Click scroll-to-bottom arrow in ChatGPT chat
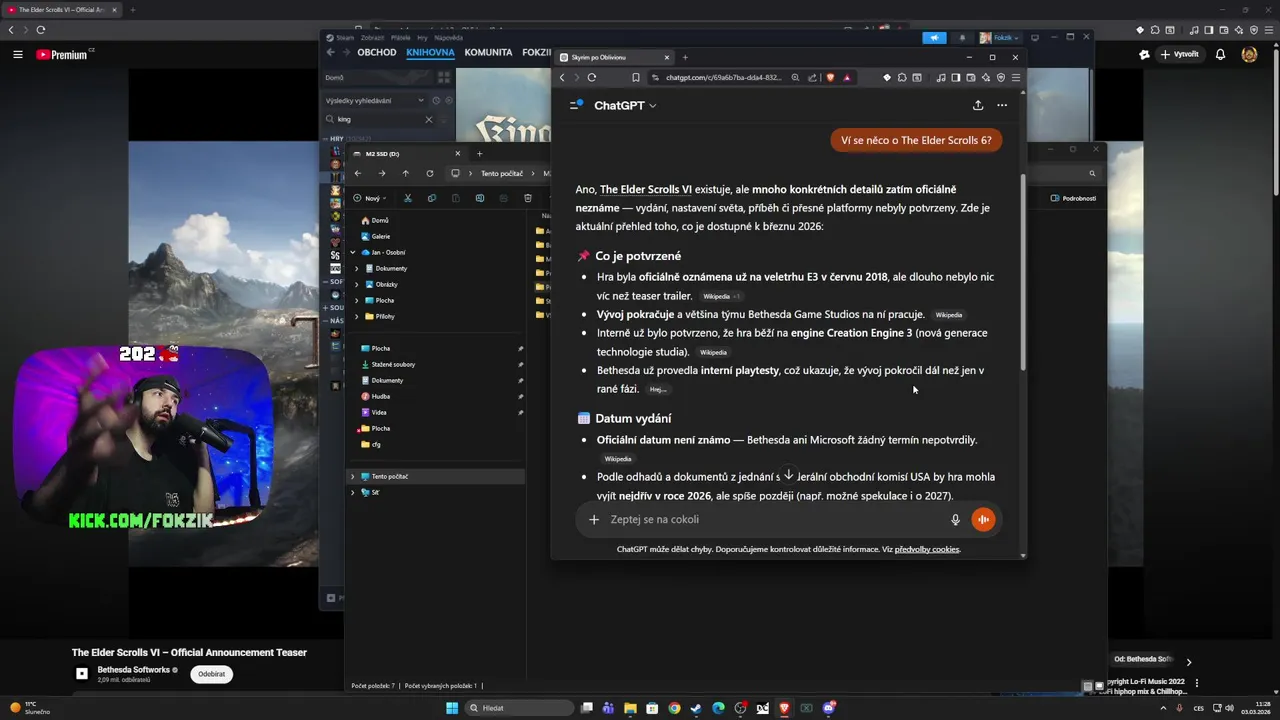This screenshot has height=720, width=1280. [x=789, y=475]
